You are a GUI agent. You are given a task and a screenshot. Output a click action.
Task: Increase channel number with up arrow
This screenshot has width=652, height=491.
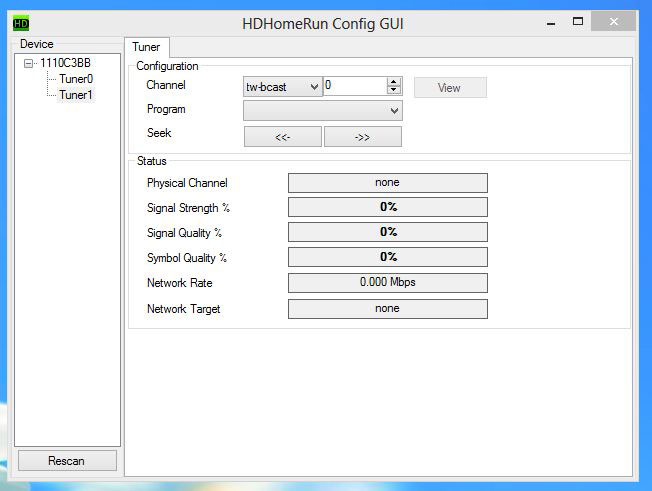pyautogui.click(x=393, y=81)
